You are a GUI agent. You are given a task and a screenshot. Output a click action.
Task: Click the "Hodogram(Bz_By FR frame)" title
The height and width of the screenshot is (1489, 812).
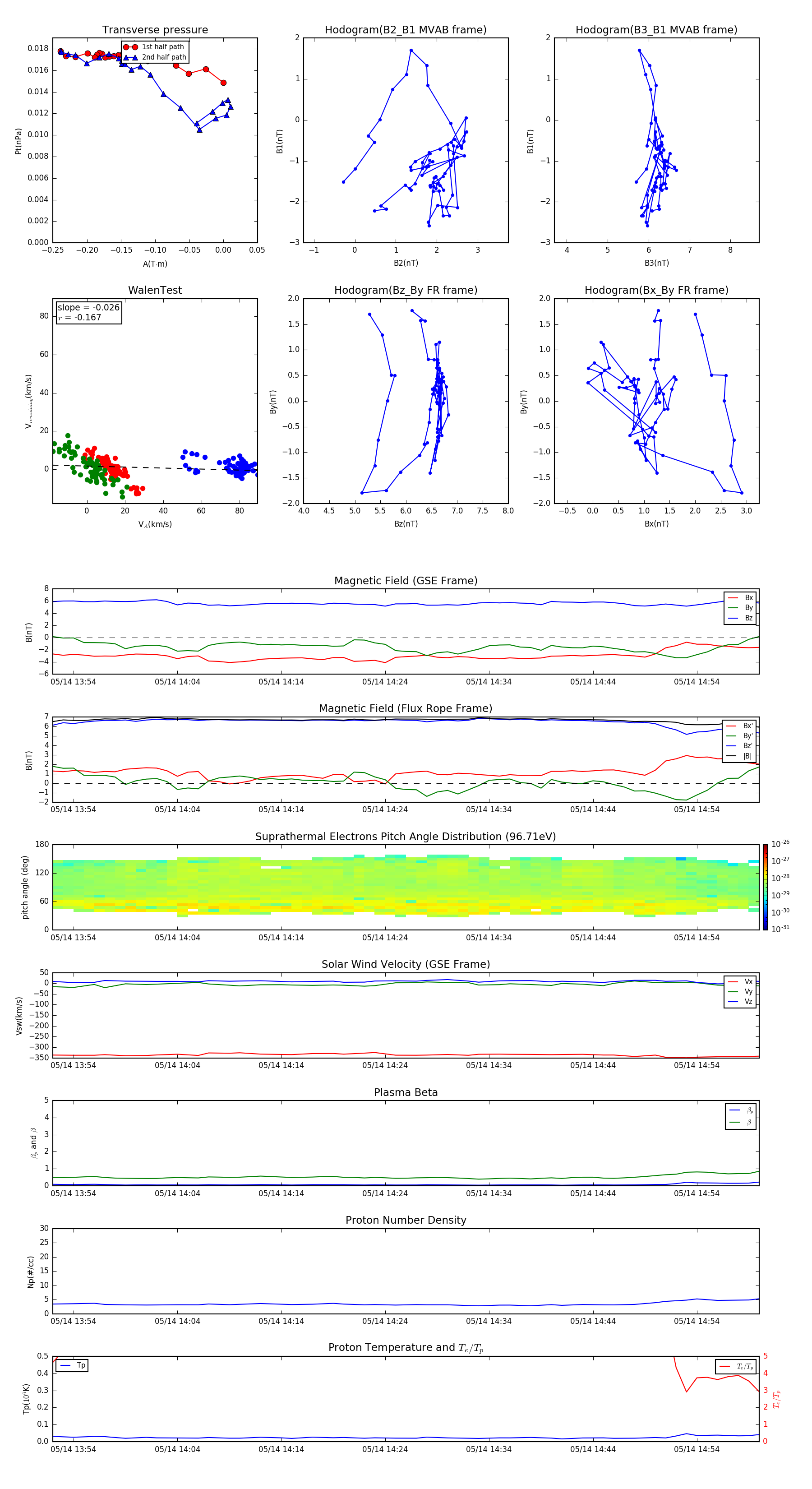click(x=406, y=290)
